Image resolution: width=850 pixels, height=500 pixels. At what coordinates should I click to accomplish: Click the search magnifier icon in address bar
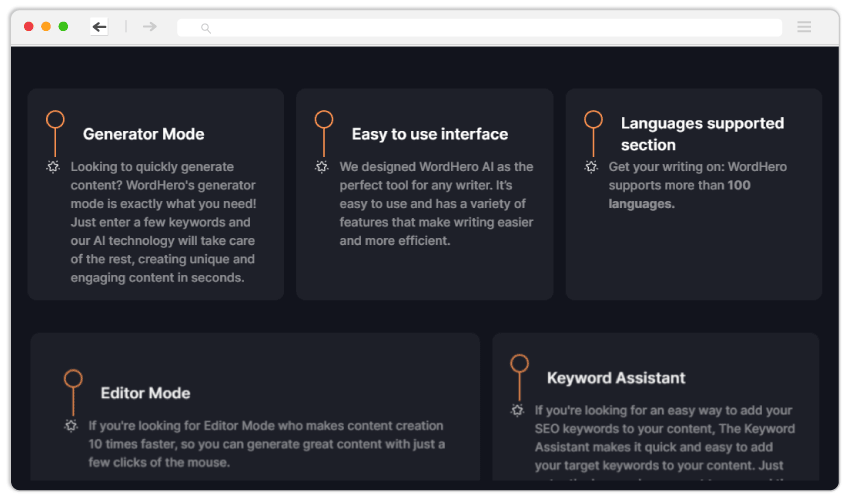206,28
